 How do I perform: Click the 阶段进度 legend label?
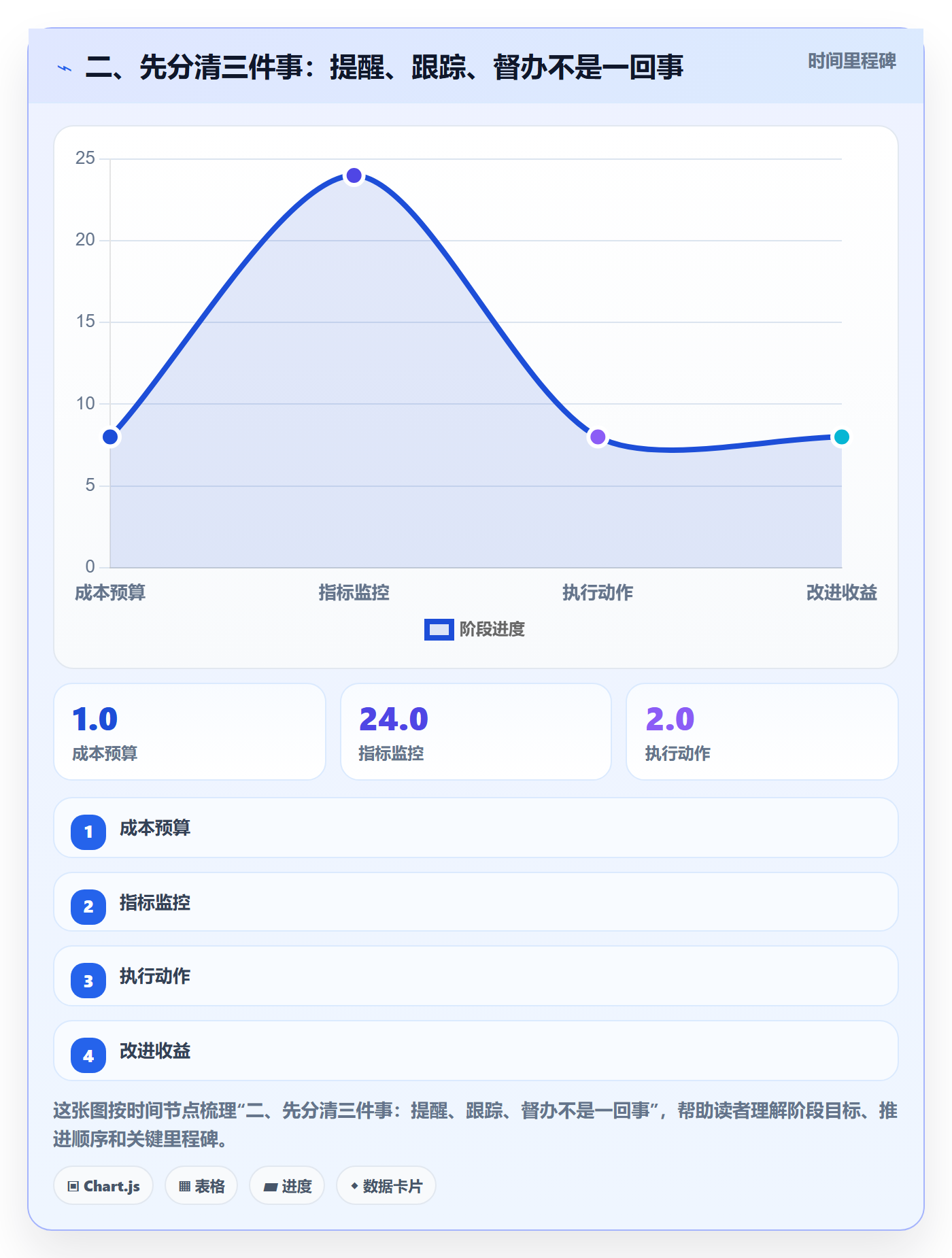tap(492, 630)
